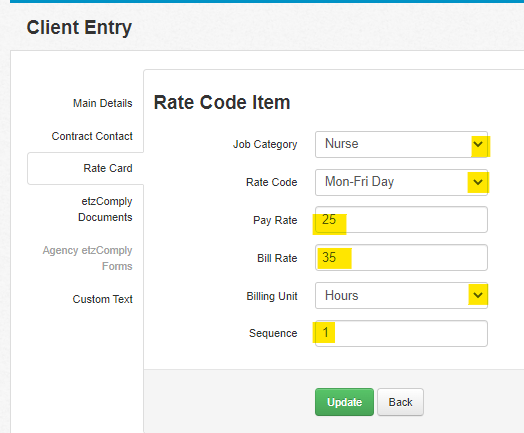The height and width of the screenshot is (433, 524).
Task: Go to the etzComply Documents tab
Action: [105, 209]
